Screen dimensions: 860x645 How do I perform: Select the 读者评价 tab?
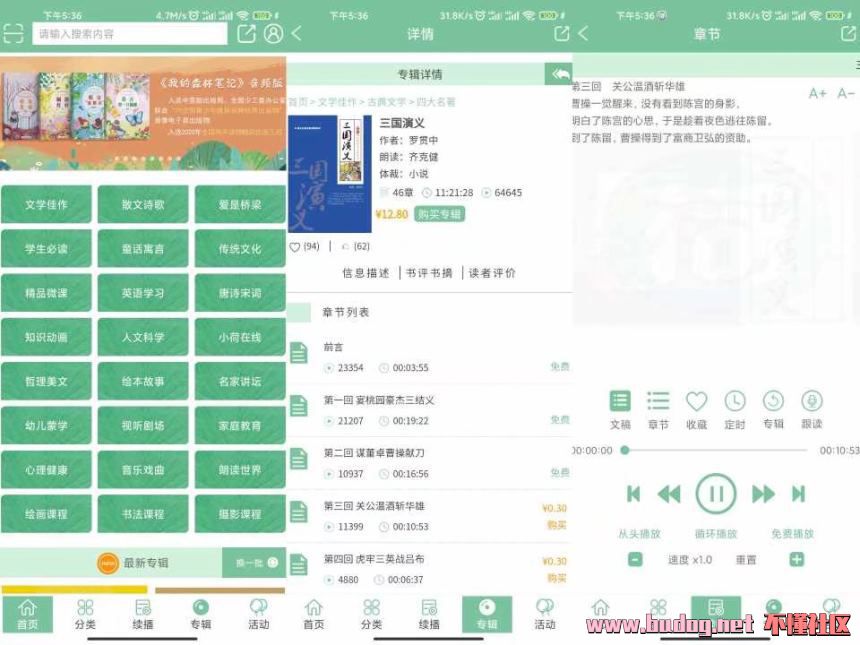pos(492,273)
